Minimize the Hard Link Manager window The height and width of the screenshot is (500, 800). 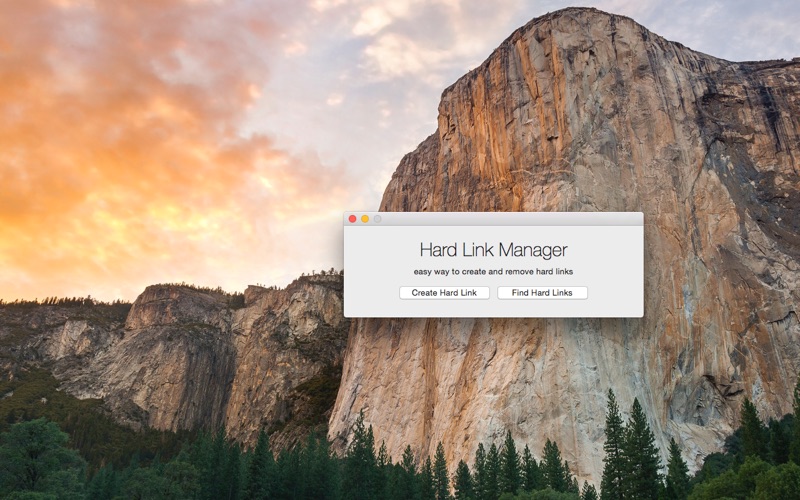coord(365,219)
